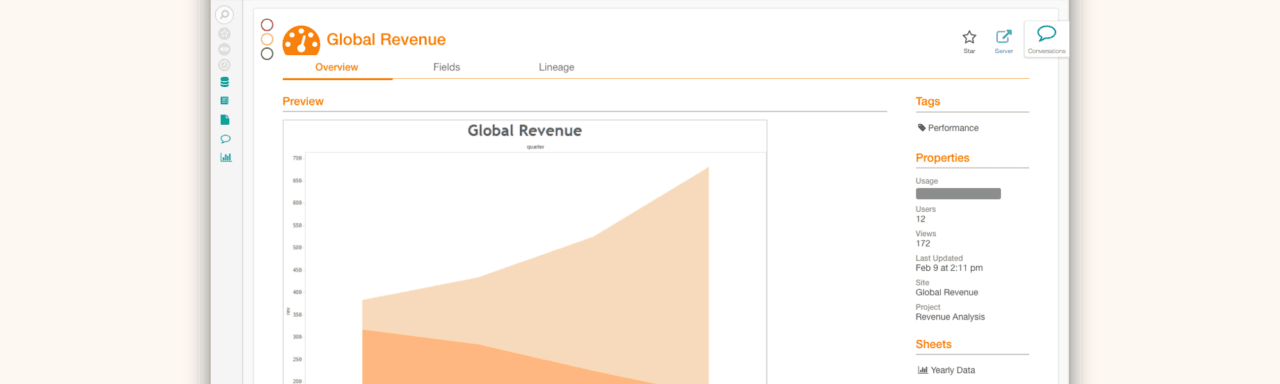The width and height of the screenshot is (1280, 384).
Task: Open the search magnifier in the sidebar
Action: click(224, 15)
